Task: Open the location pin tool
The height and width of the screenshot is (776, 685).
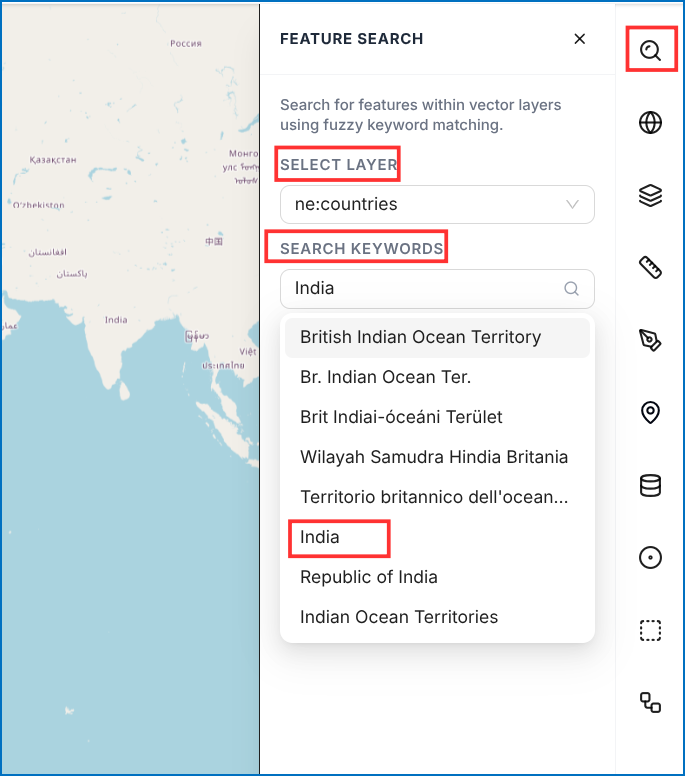Action: (x=650, y=413)
